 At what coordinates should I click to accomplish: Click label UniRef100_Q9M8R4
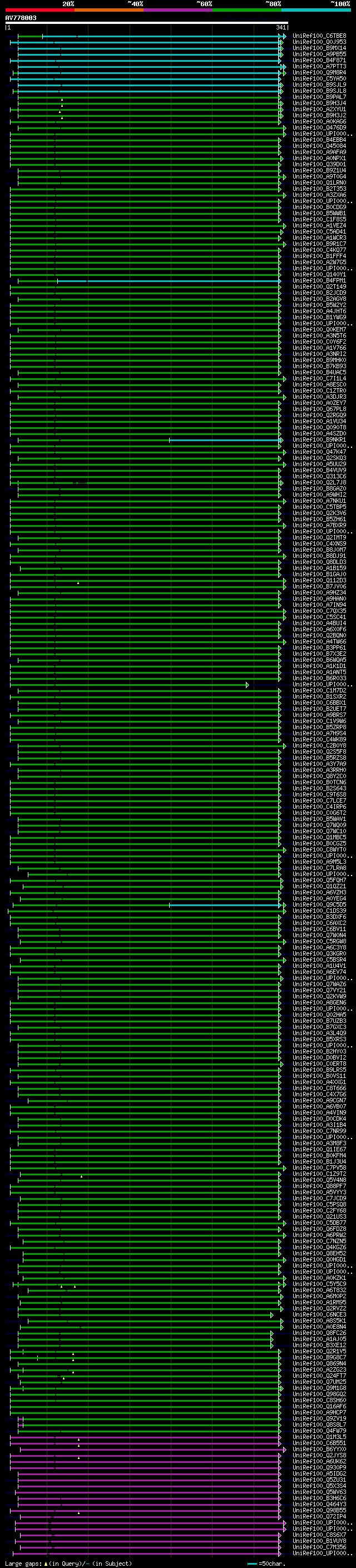319,72
